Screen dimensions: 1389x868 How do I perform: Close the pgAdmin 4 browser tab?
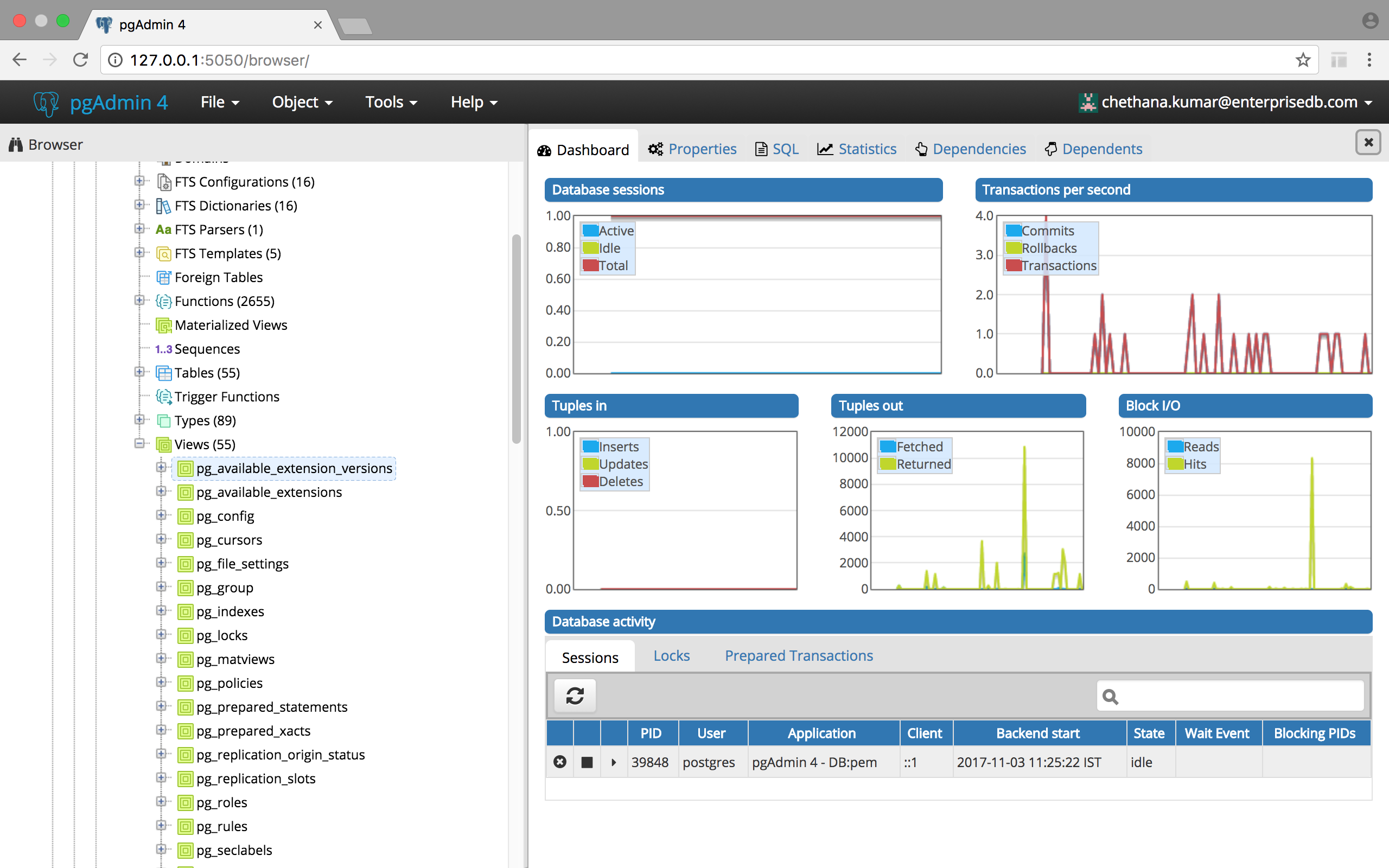click(318, 25)
